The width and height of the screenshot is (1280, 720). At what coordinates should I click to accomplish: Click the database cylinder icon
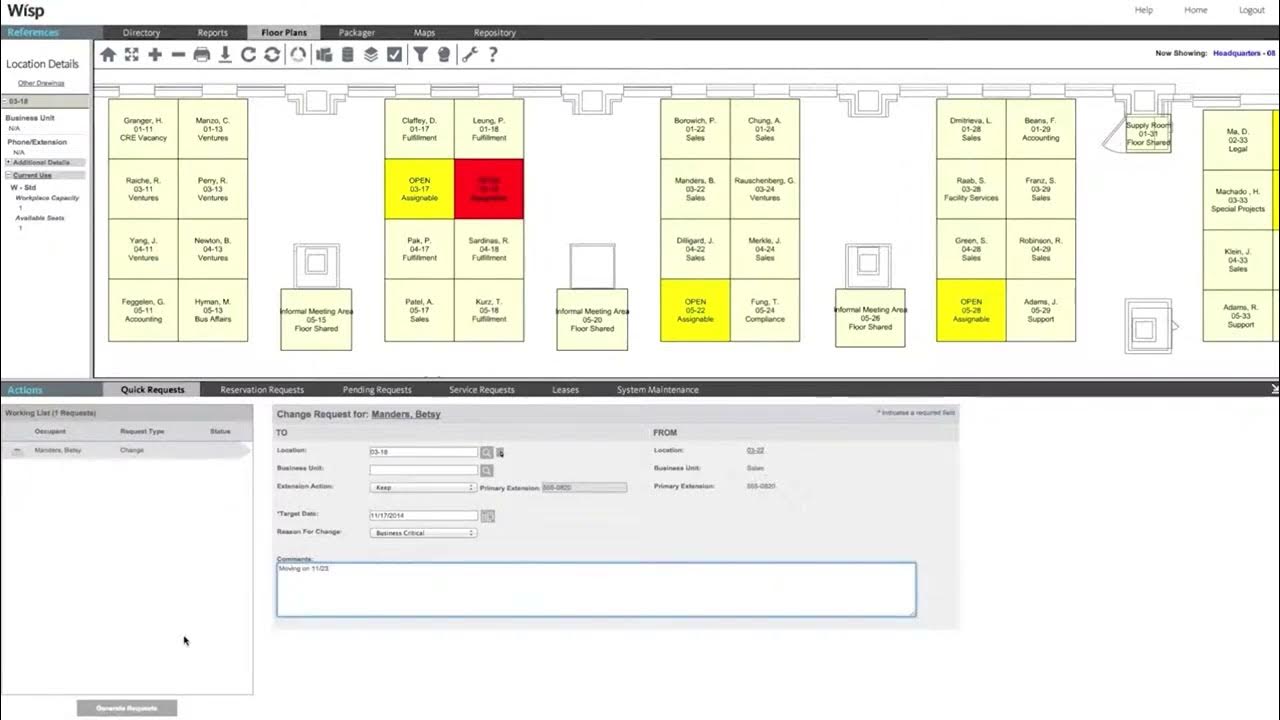pos(347,55)
